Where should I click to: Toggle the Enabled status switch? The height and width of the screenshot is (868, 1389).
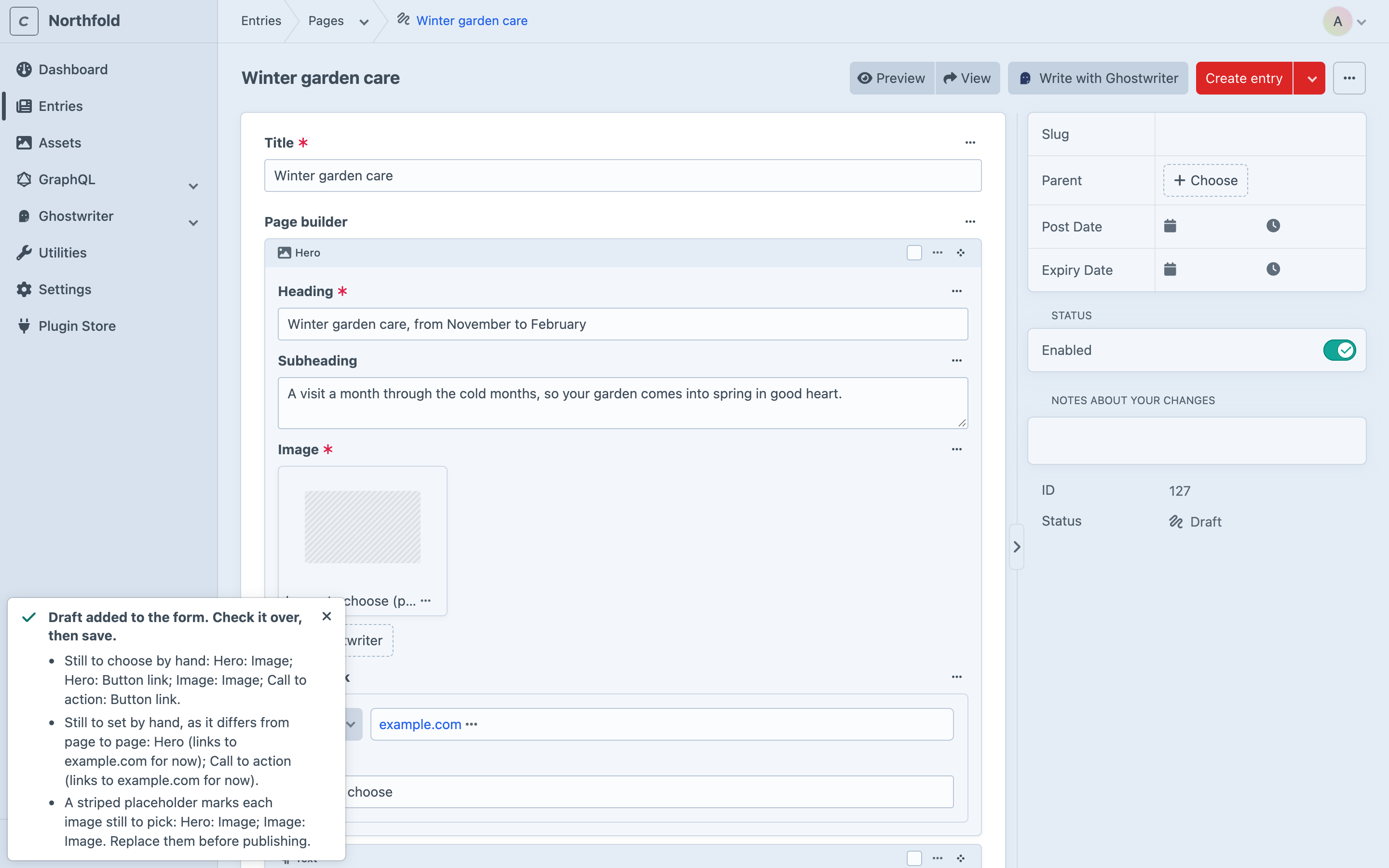click(1340, 350)
